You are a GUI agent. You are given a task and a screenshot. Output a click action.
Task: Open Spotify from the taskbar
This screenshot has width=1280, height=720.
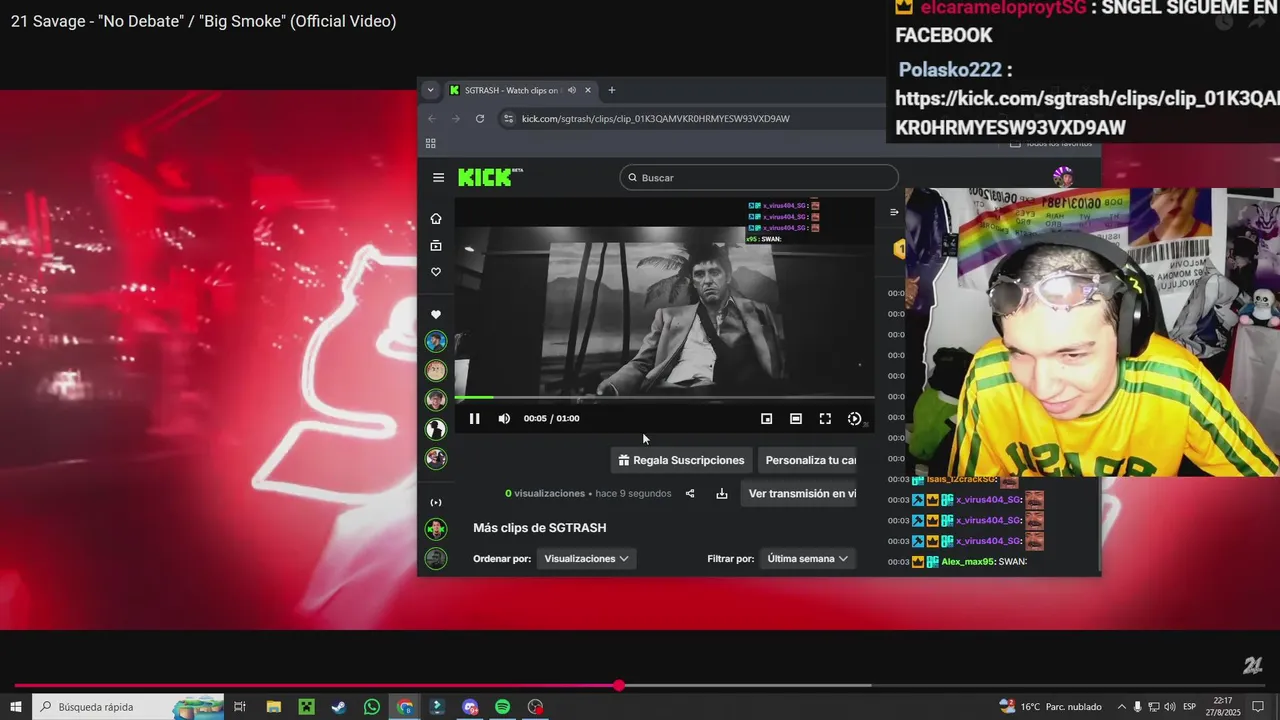[x=503, y=707]
